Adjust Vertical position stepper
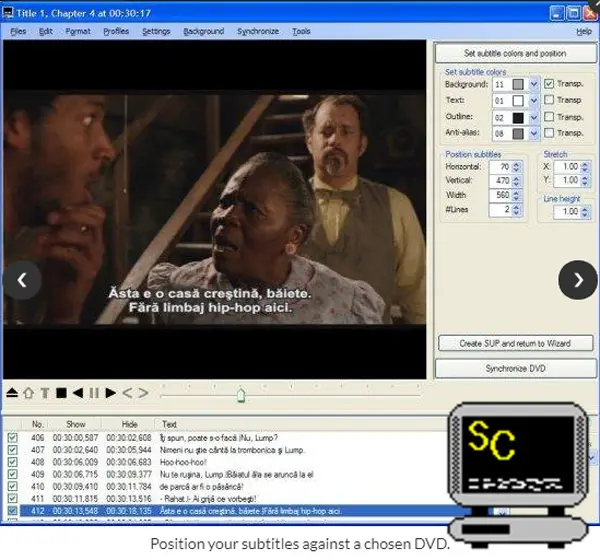600x560 pixels. pyautogui.click(x=516, y=181)
